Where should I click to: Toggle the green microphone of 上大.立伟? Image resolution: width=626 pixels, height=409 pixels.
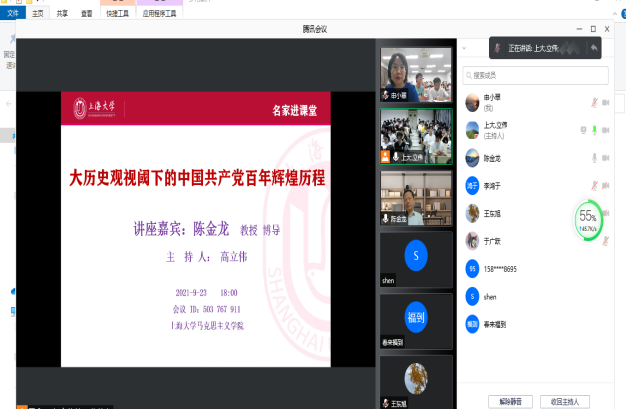click(x=594, y=130)
